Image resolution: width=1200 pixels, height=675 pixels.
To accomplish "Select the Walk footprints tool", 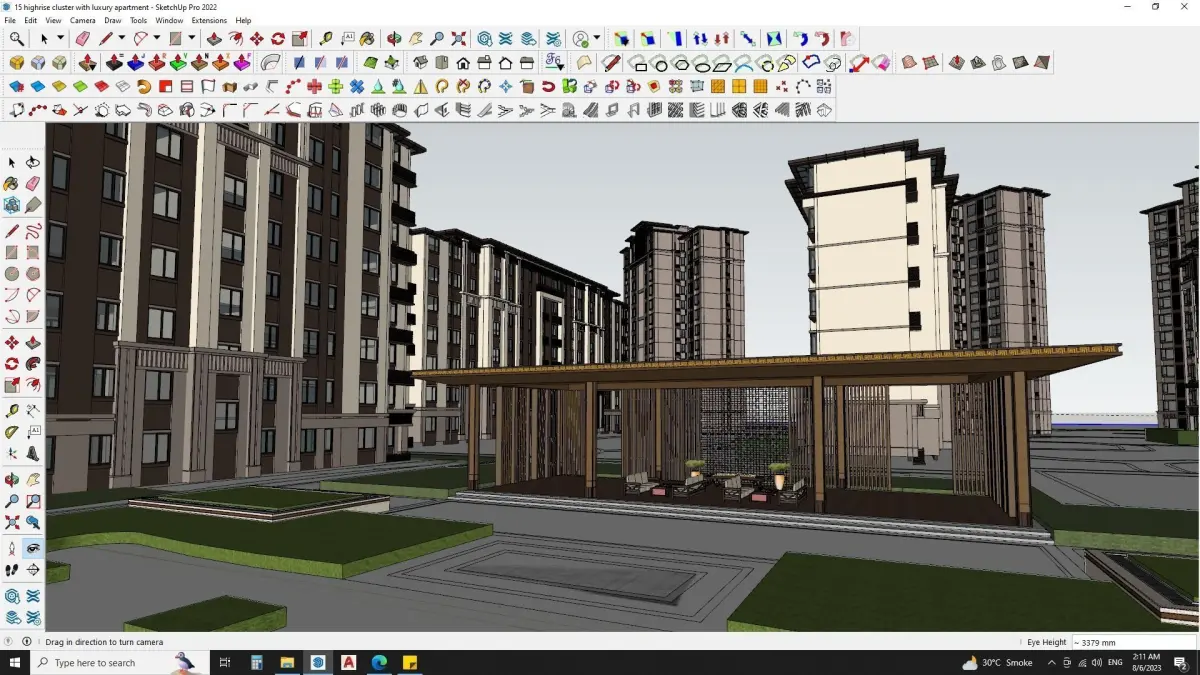I will [x=12, y=570].
